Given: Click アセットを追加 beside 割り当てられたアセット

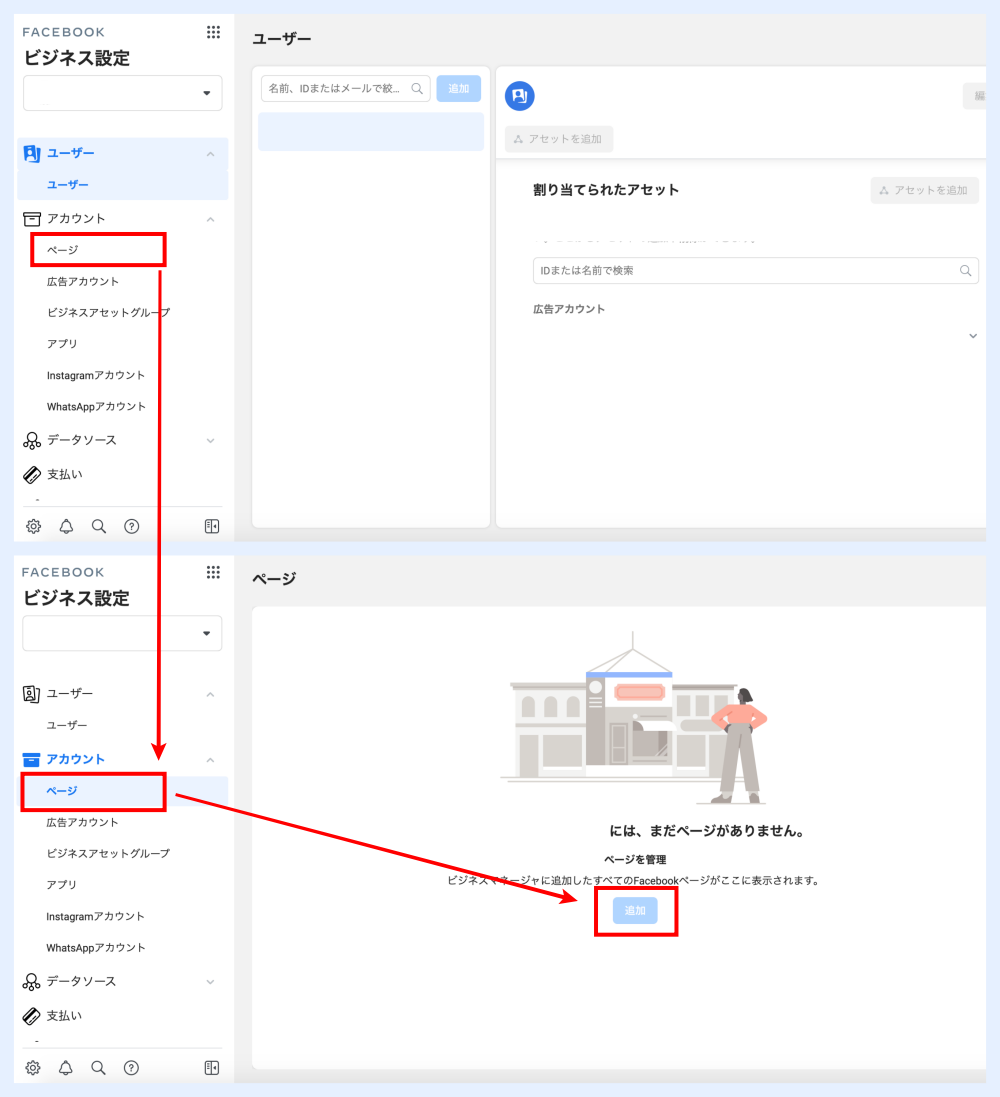Looking at the screenshot, I should click(924, 190).
